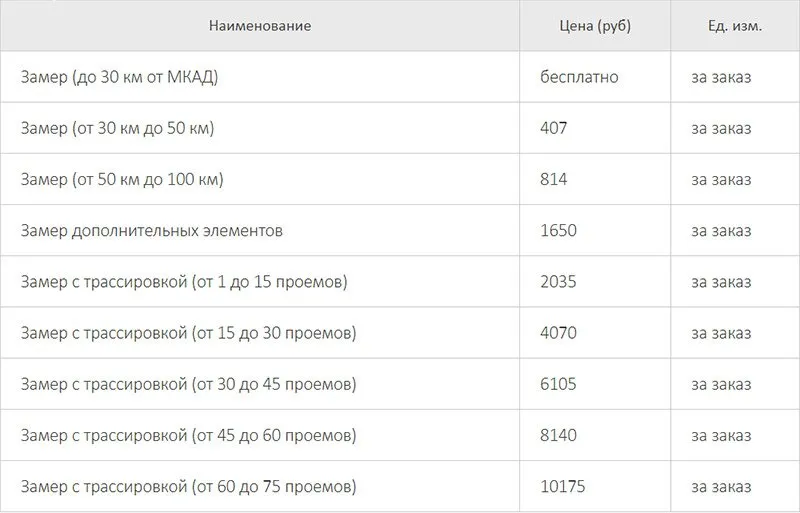800x513 pixels.
Task: Click the Ед. изм. column header
Action: click(x=735, y=26)
